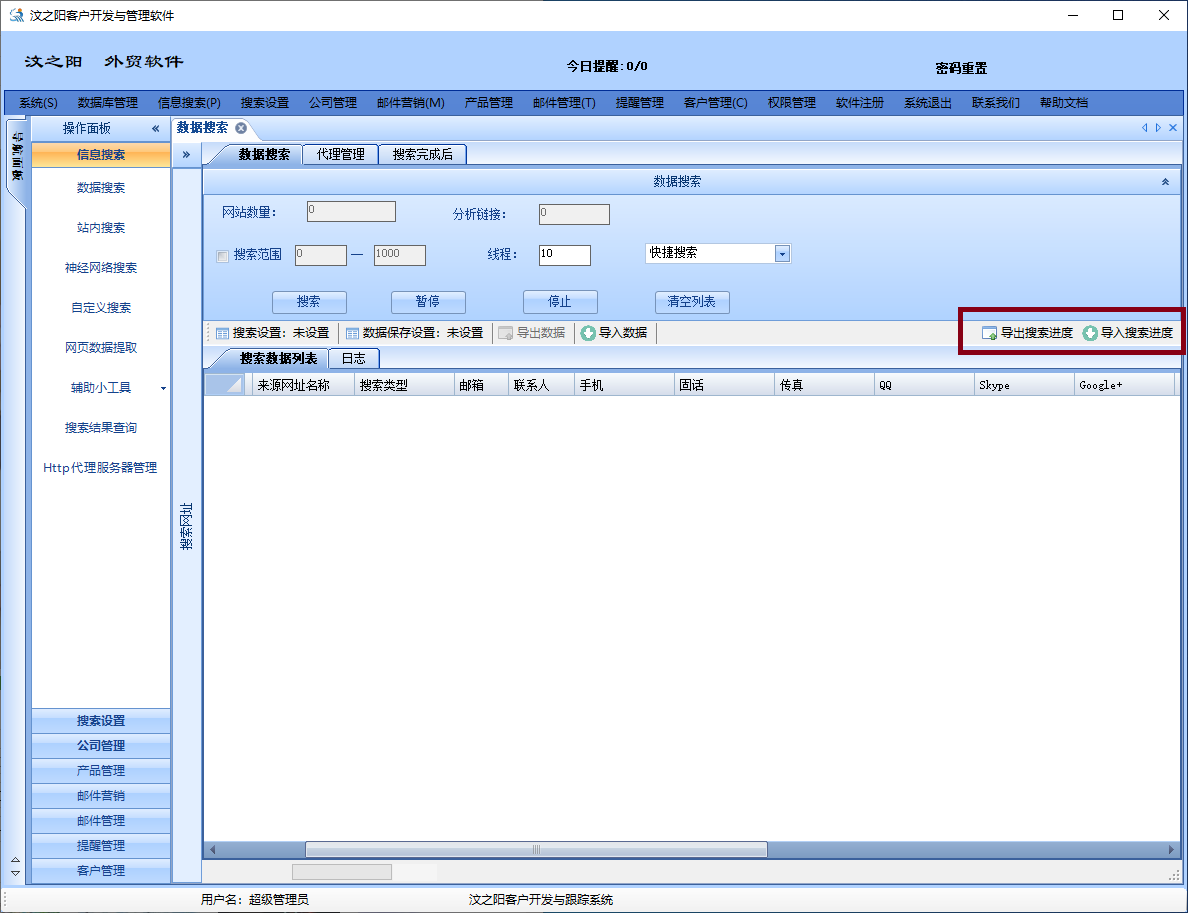Click the 线程 input field

tap(564, 255)
